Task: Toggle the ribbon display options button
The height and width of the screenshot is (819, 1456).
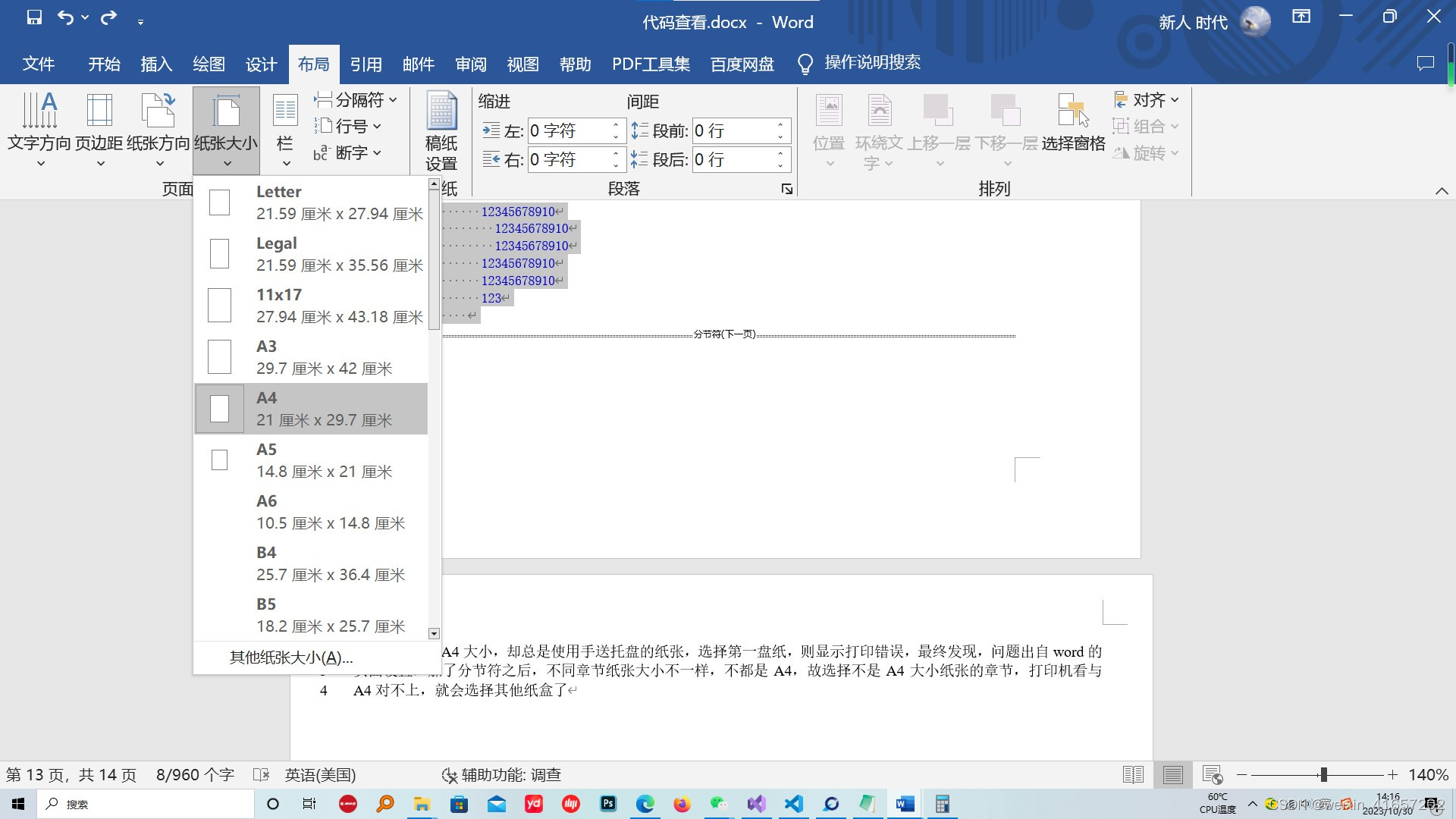Action: point(1301,17)
